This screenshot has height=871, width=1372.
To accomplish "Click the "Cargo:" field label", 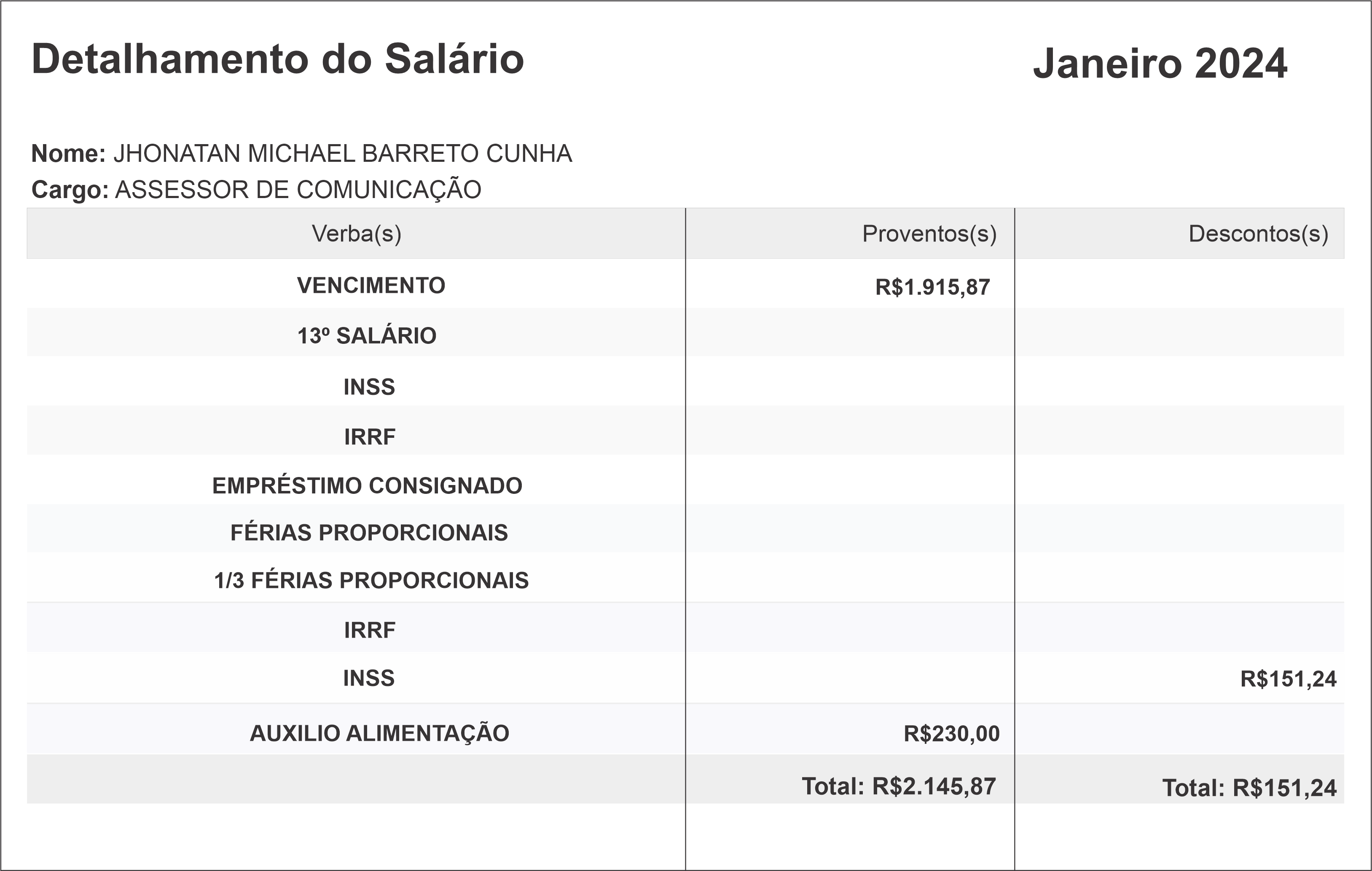I will coord(70,190).
